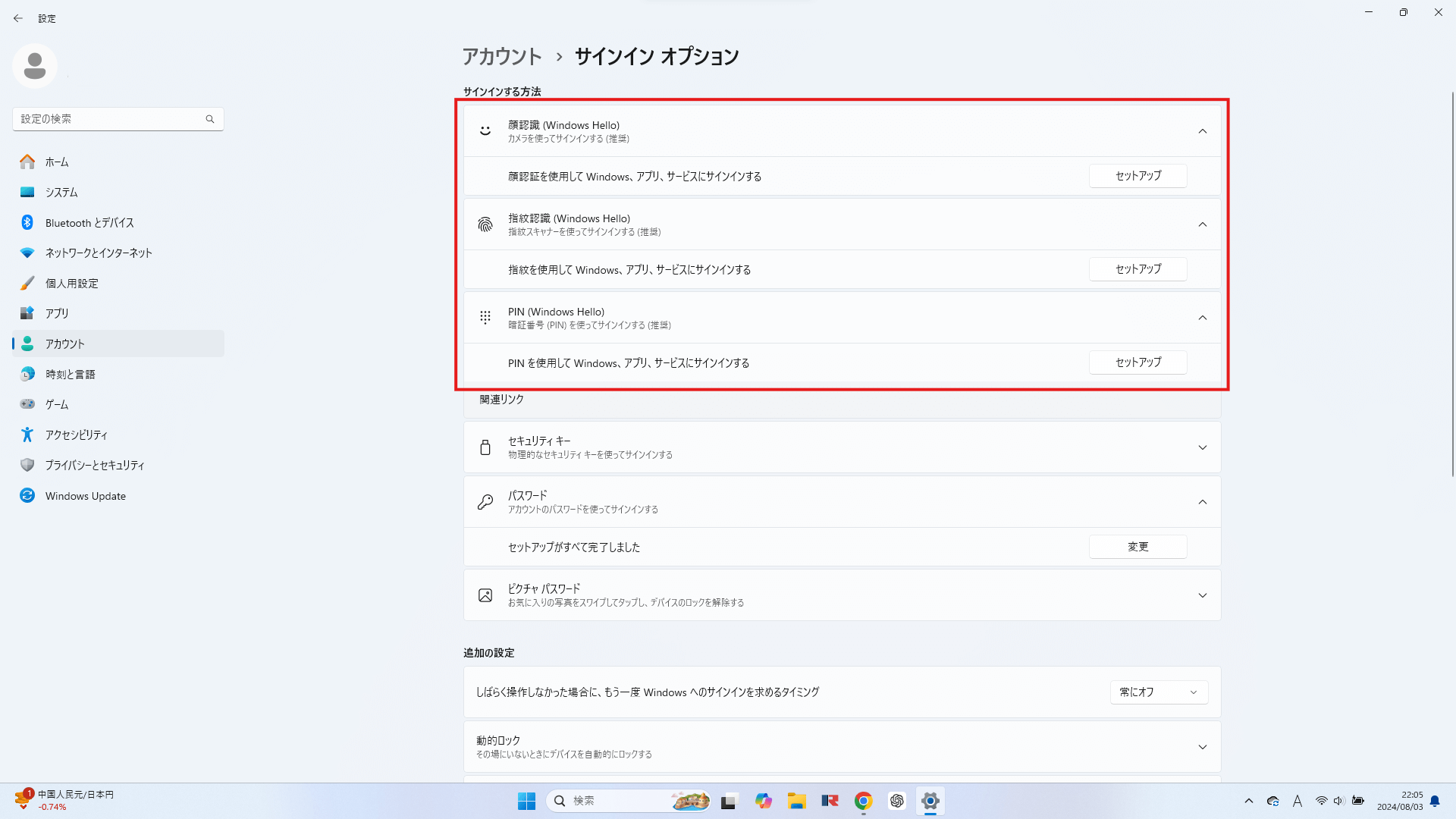The image size is (1456, 819).
Task: Open プライバシーとセキュリティ settings
Action: point(118,465)
